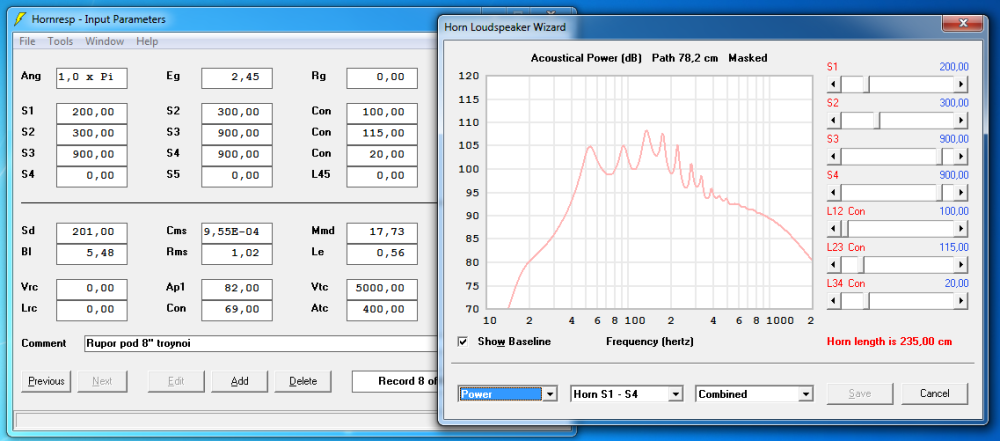Open the File menu

(27, 41)
